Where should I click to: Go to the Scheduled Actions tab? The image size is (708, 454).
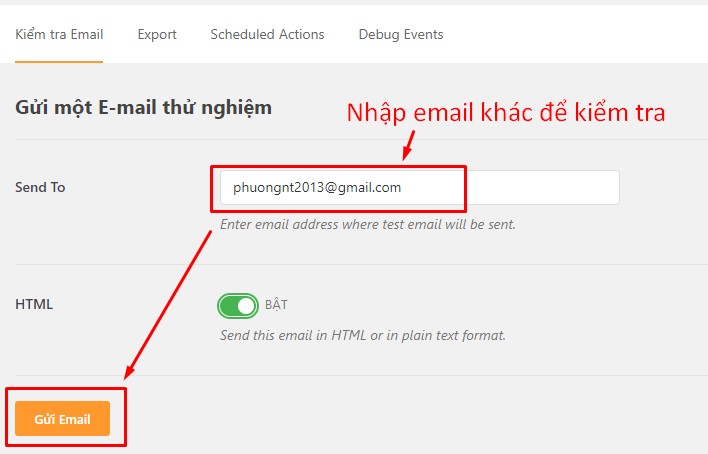point(267,34)
